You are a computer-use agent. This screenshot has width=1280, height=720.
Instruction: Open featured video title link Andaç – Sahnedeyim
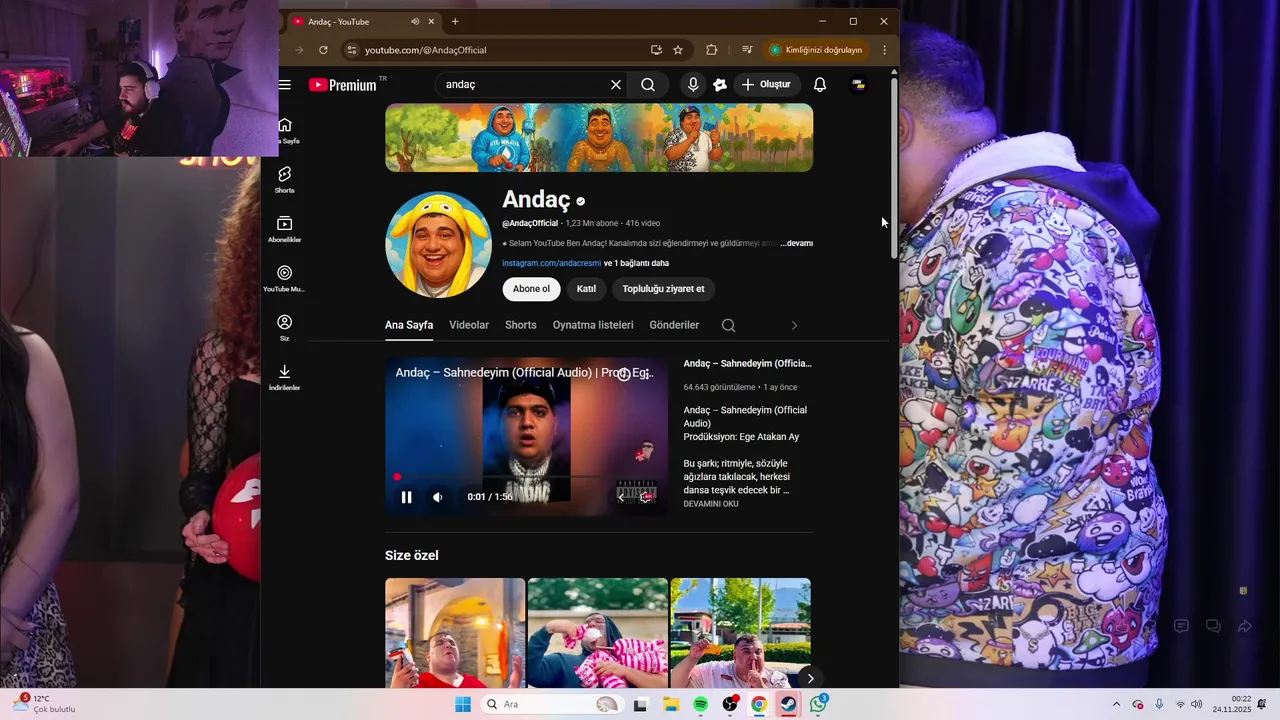(x=748, y=364)
